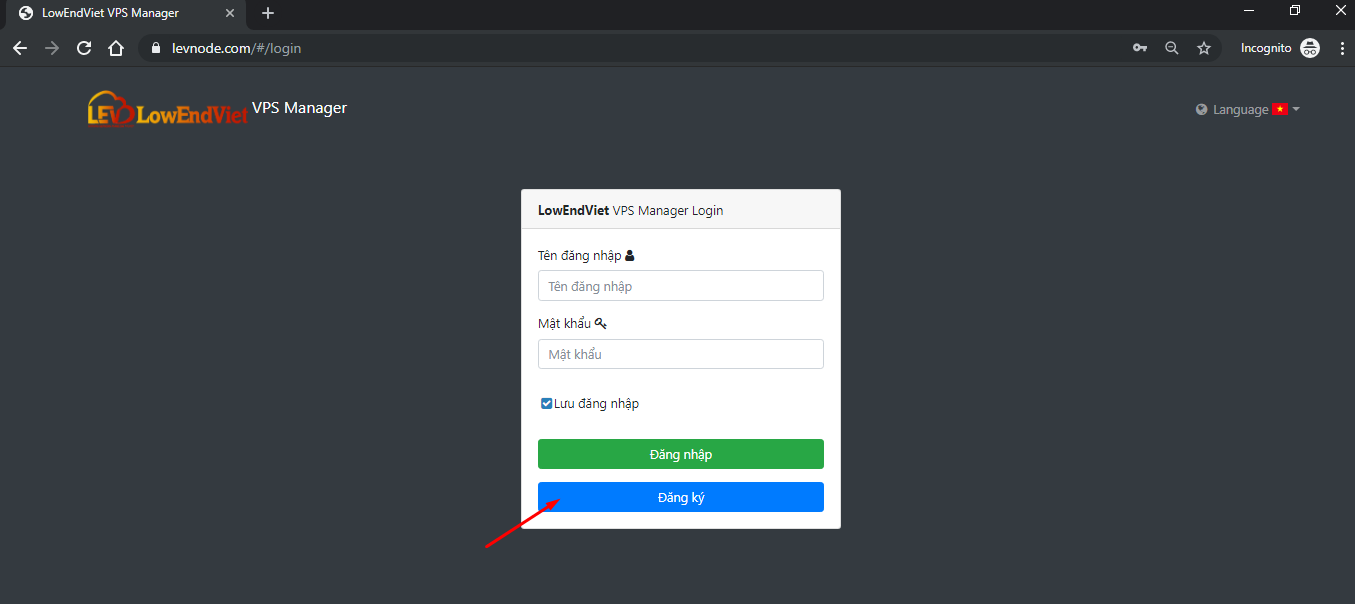Uncheck the Lưu đăng nhập checkbox

[546, 404]
